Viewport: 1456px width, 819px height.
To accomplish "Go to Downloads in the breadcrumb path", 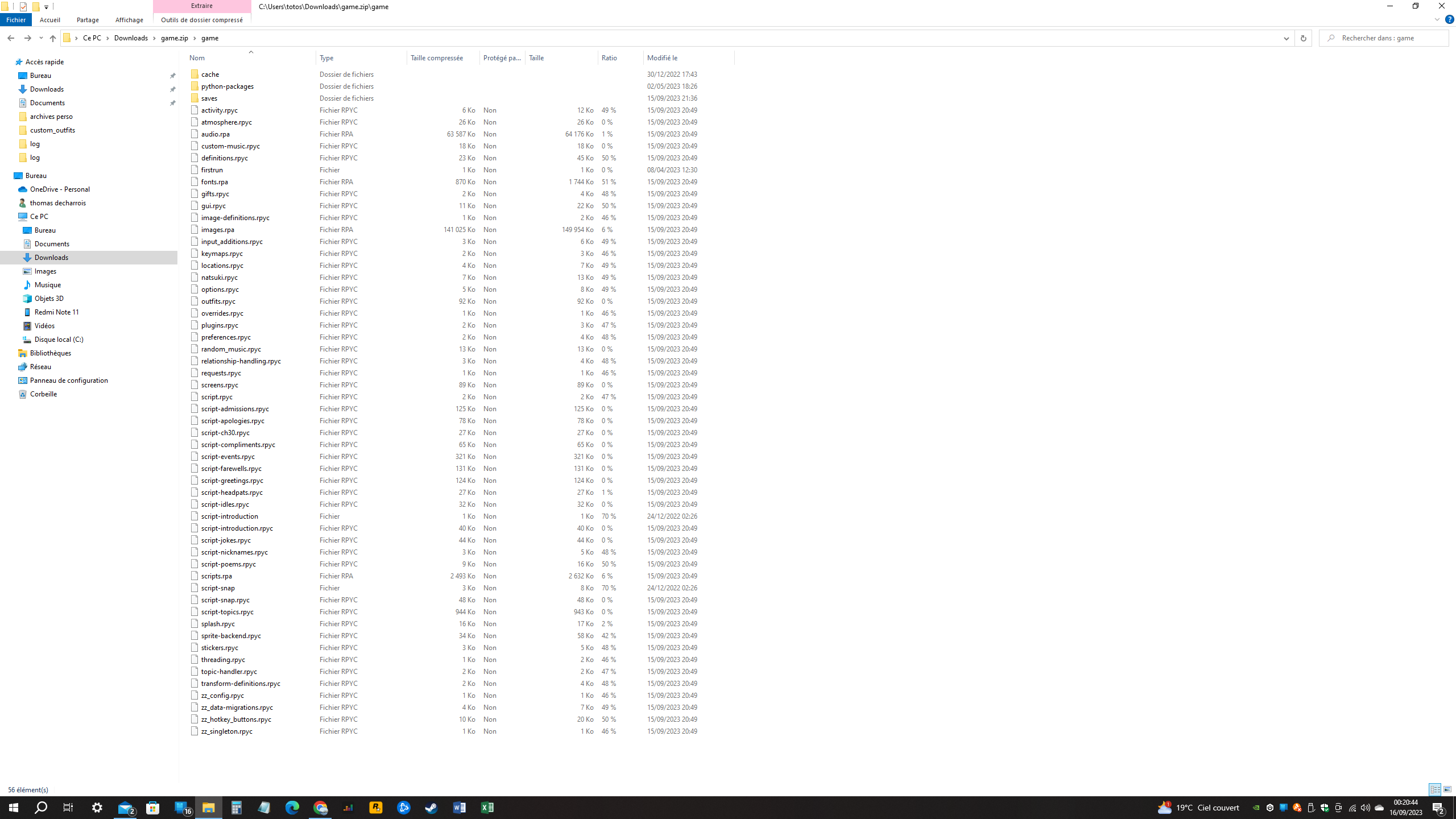I will coord(131,38).
